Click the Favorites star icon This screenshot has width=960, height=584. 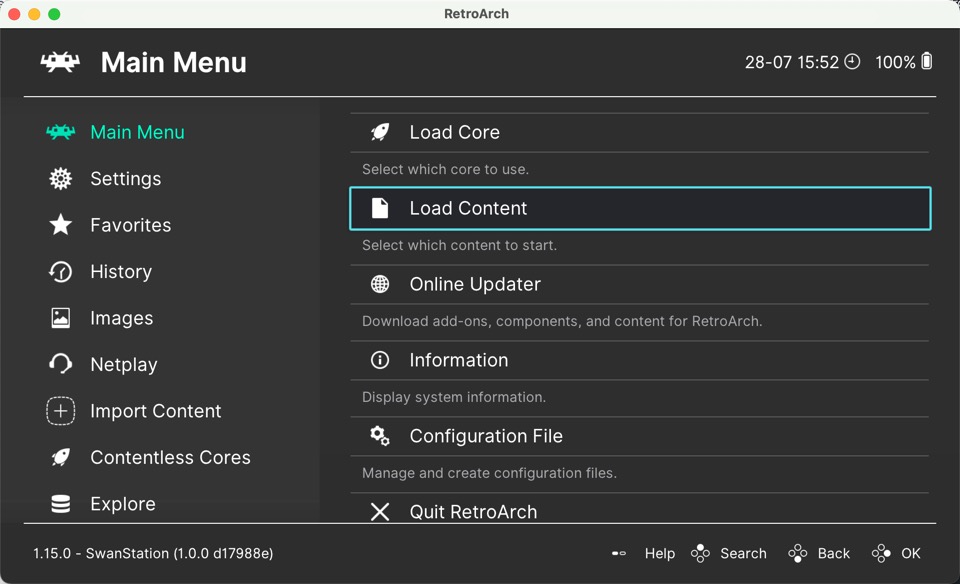click(60, 225)
